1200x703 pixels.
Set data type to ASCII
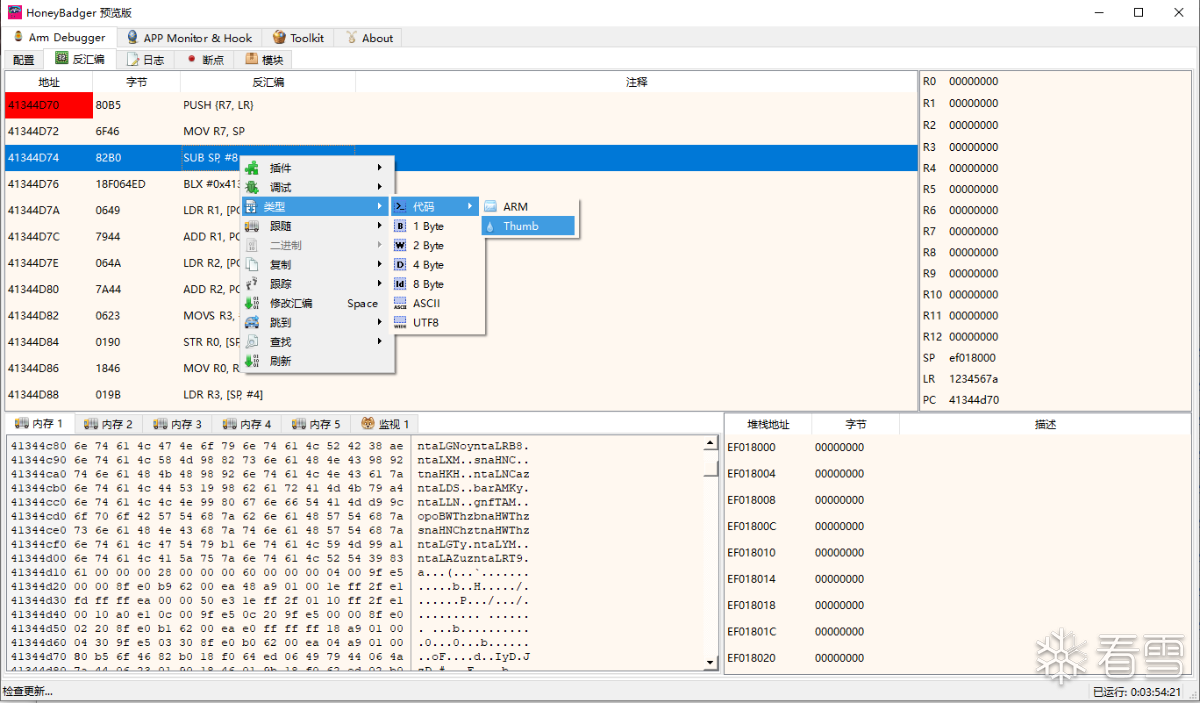(x=437, y=303)
